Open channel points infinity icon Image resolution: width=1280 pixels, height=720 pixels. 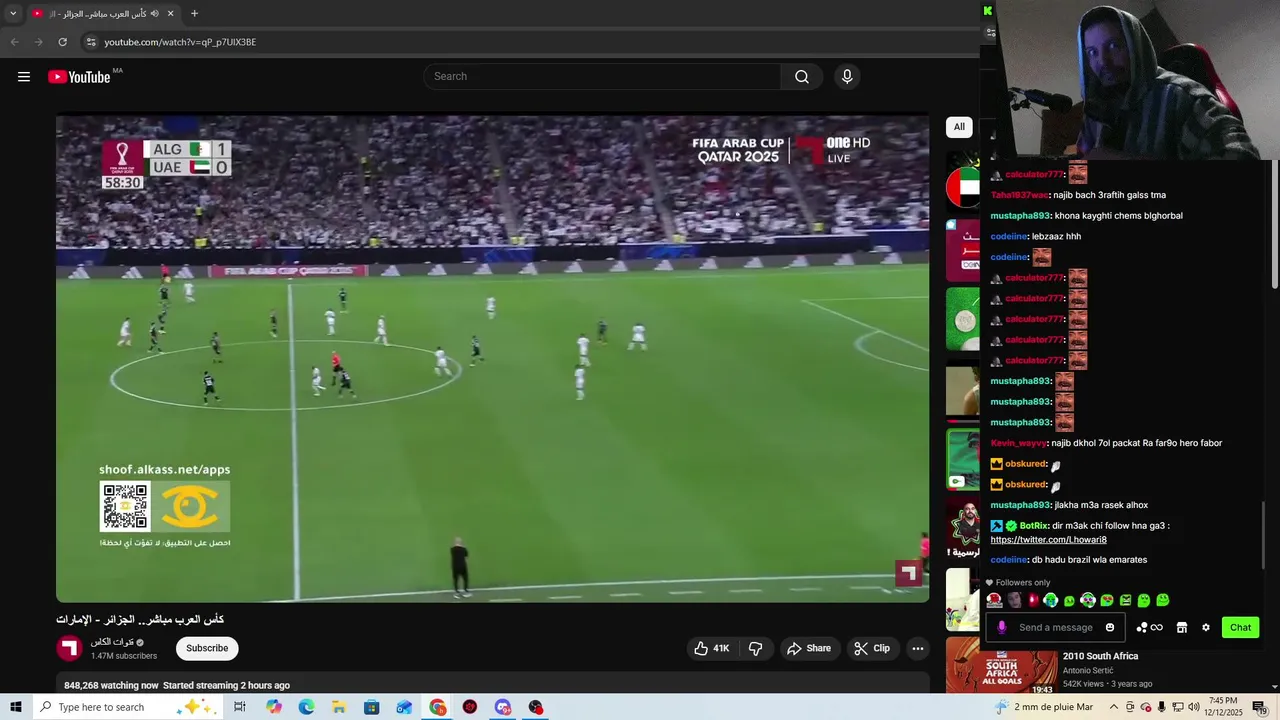[x=1150, y=628]
